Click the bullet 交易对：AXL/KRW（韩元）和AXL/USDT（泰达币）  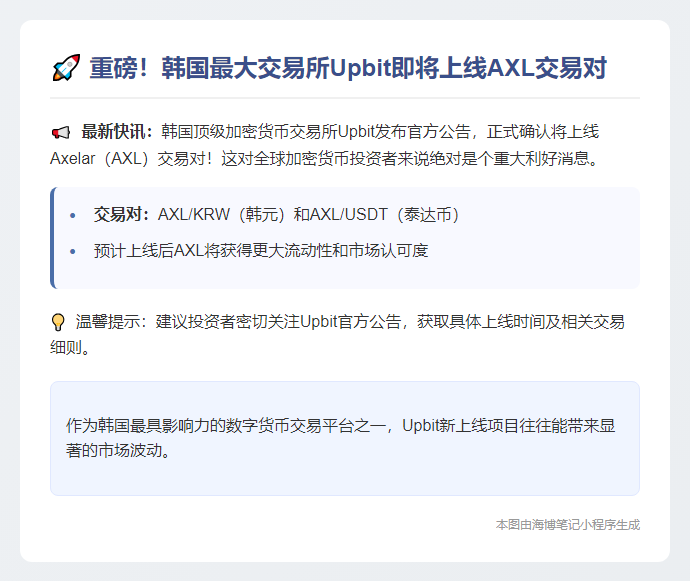[x=276, y=215]
